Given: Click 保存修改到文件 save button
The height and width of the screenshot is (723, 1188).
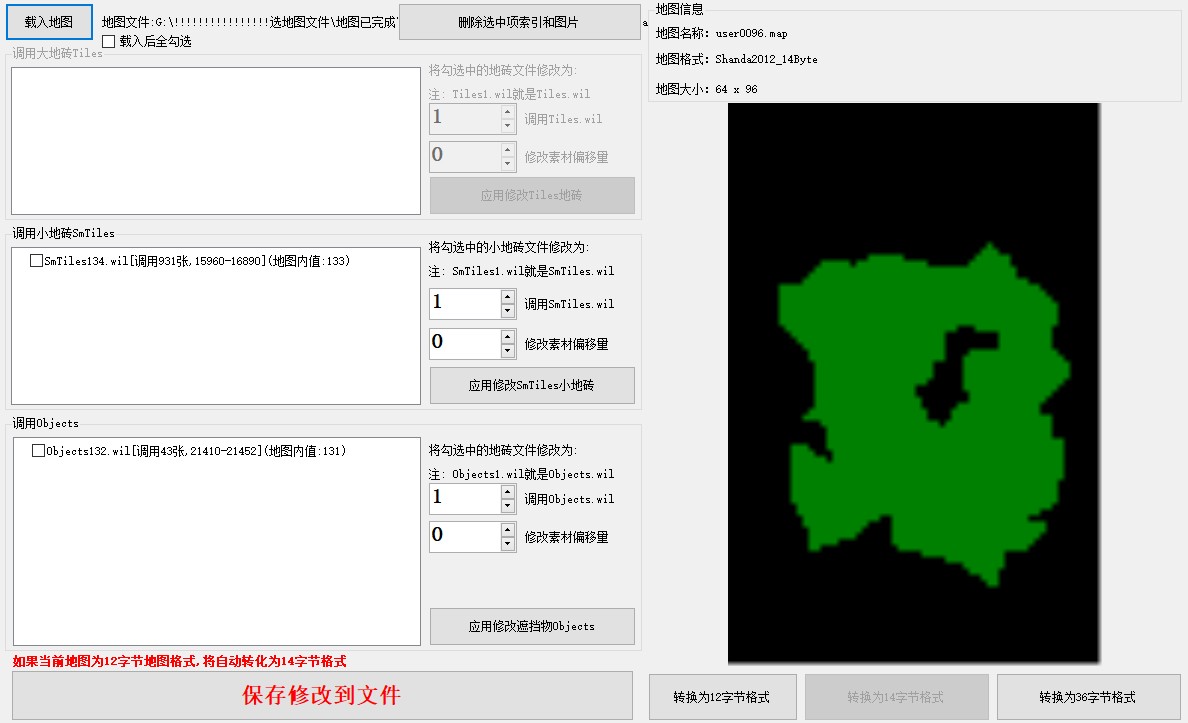Looking at the screenshot, I should 322,696.
